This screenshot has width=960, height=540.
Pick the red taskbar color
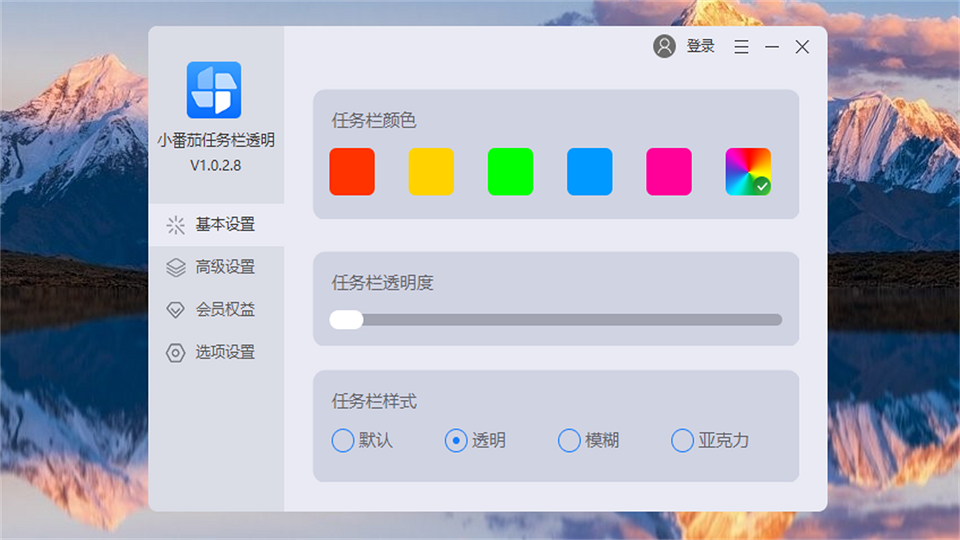pyautogui.click(x=352, y=171)
